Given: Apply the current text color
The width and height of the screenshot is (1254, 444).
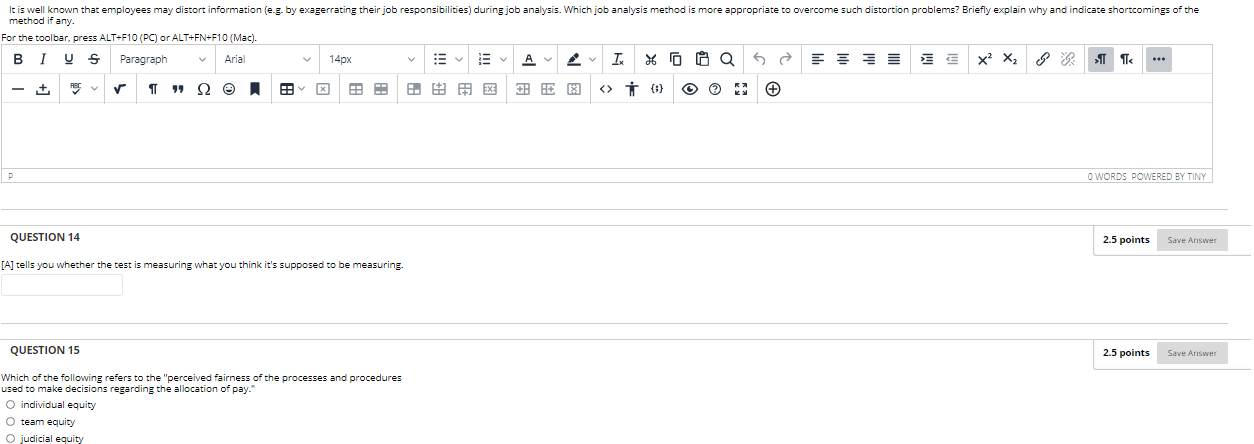Looking at the screenshot, I should 529,59.
